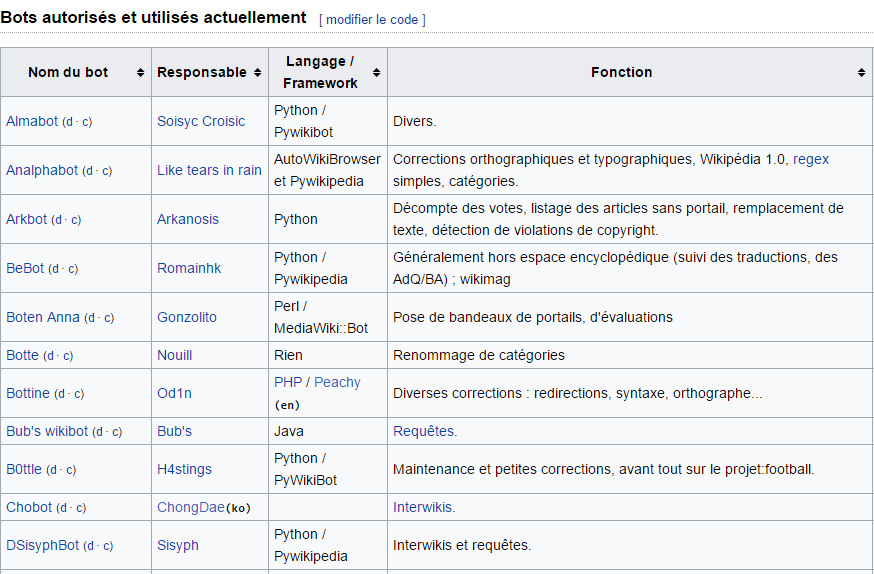Open Botte bot page
The height and width of the screenshot is (574, 874).
pos(22,356)
